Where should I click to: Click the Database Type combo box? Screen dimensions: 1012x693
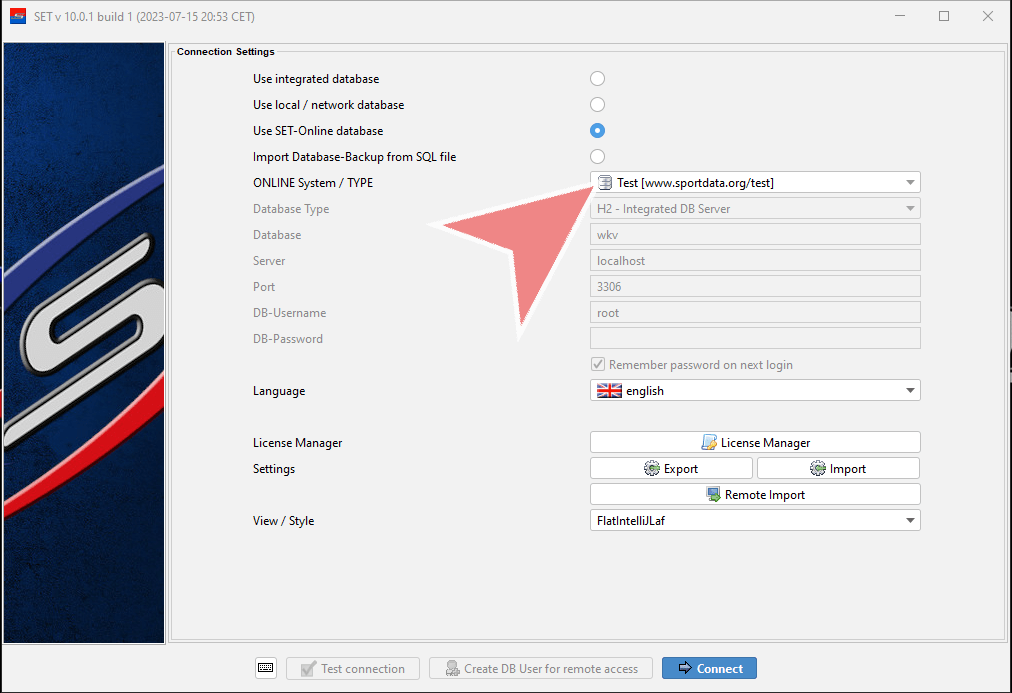(755, 209)
